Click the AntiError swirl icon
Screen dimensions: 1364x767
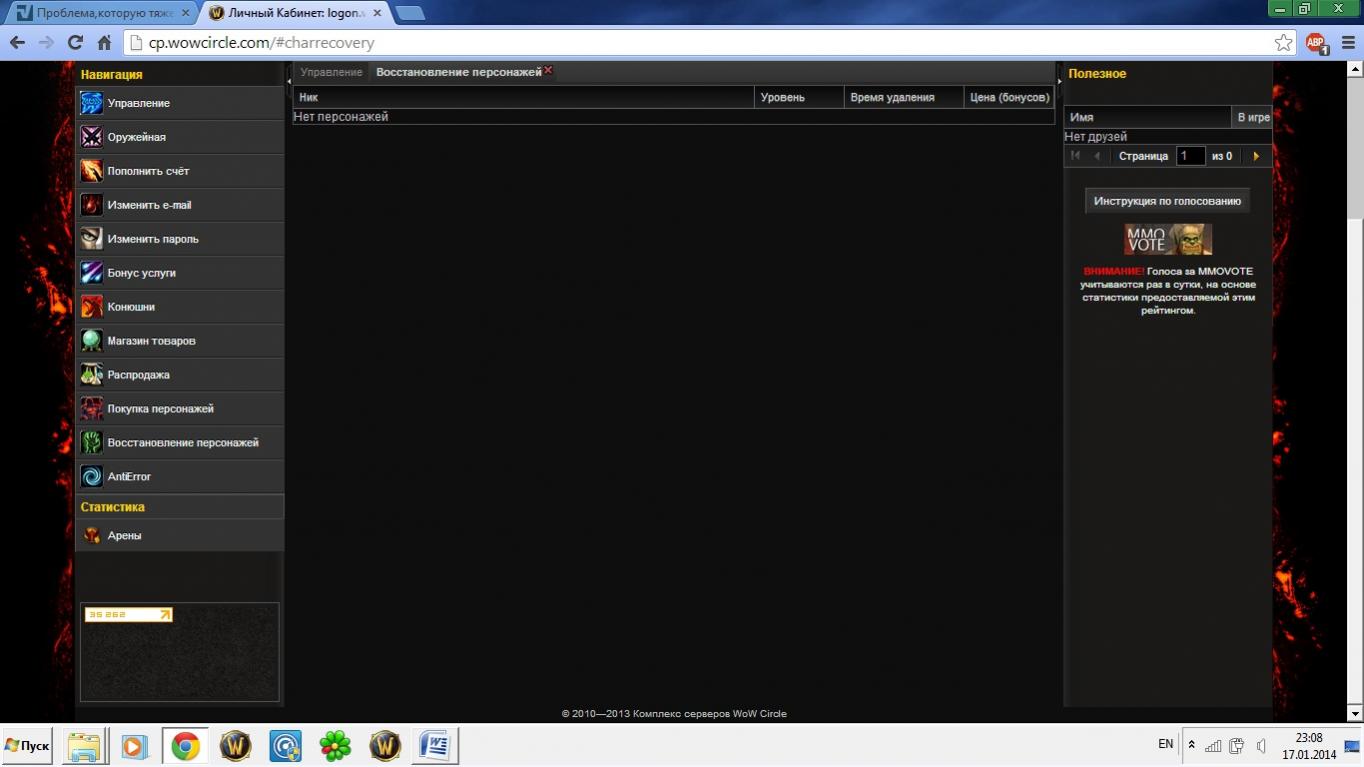pyautogui.click(x=92, y=477)
